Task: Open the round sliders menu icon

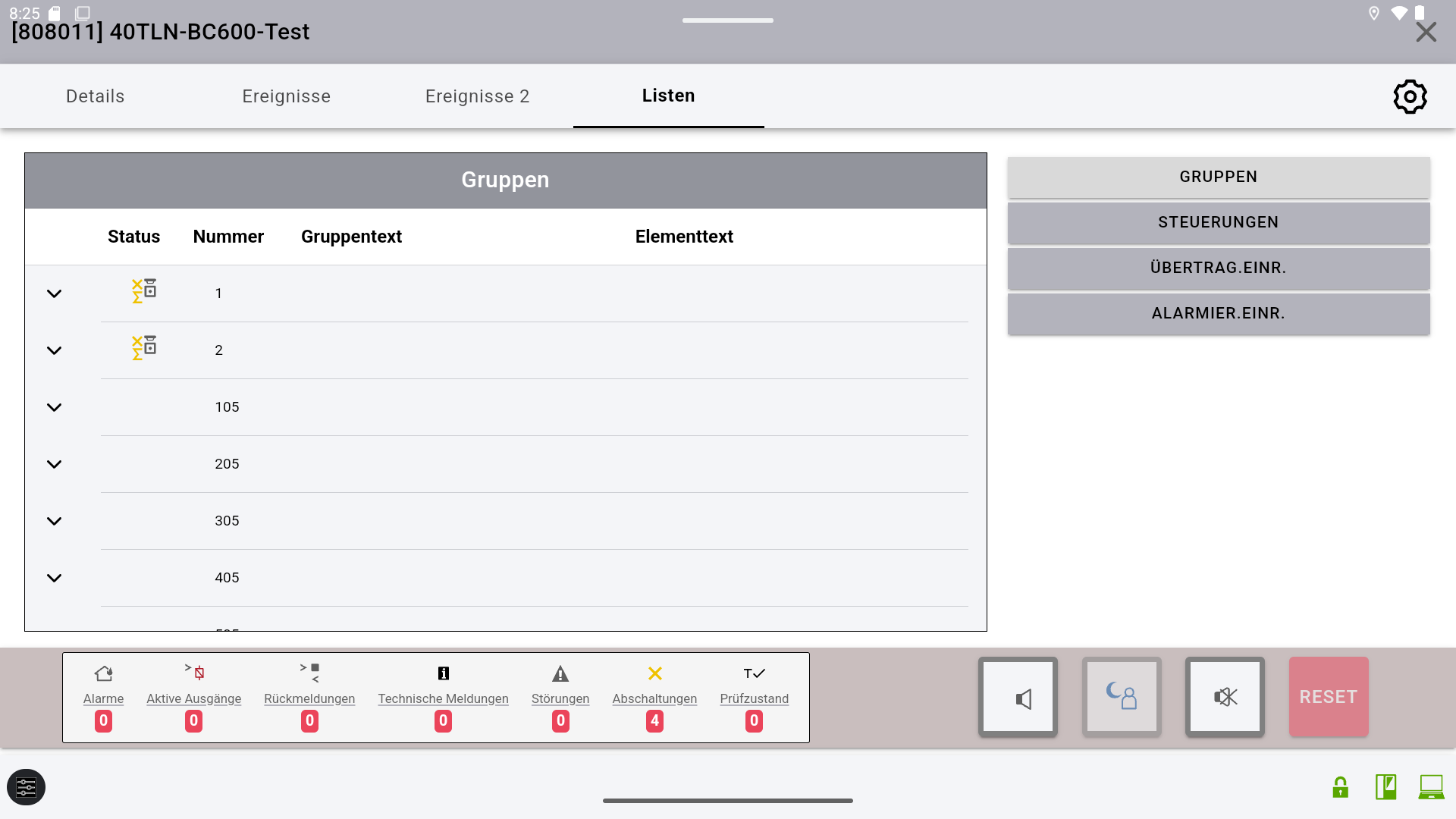Action: click(x=27, y=787)
